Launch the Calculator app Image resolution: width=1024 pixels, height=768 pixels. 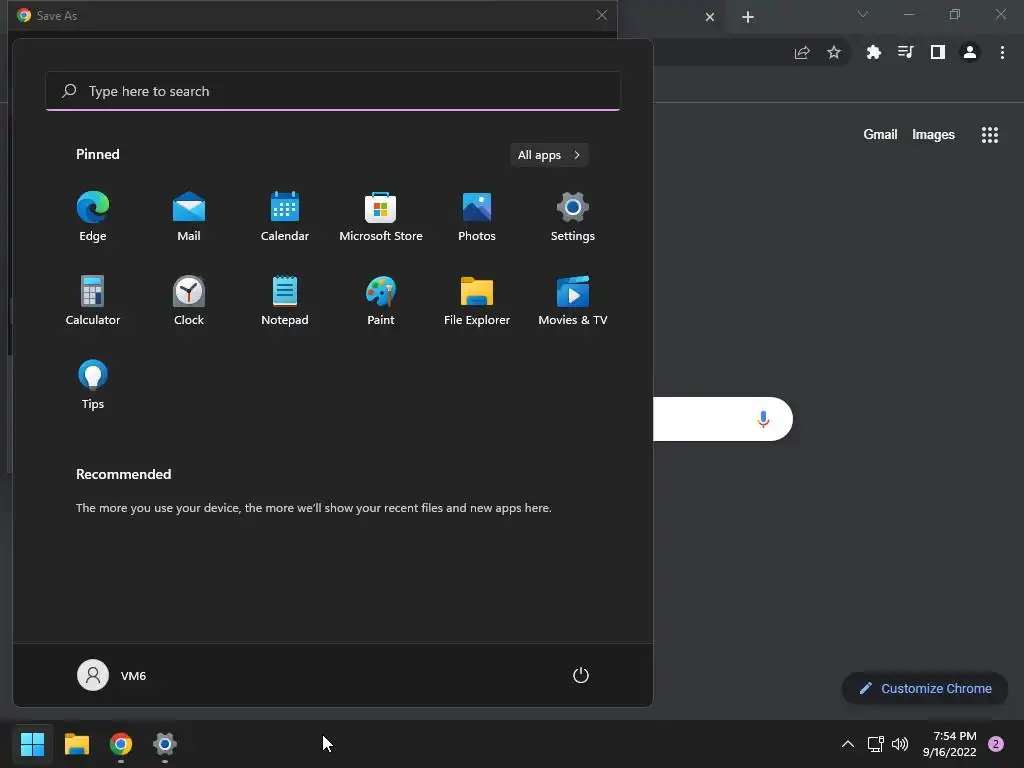[93, 300]
